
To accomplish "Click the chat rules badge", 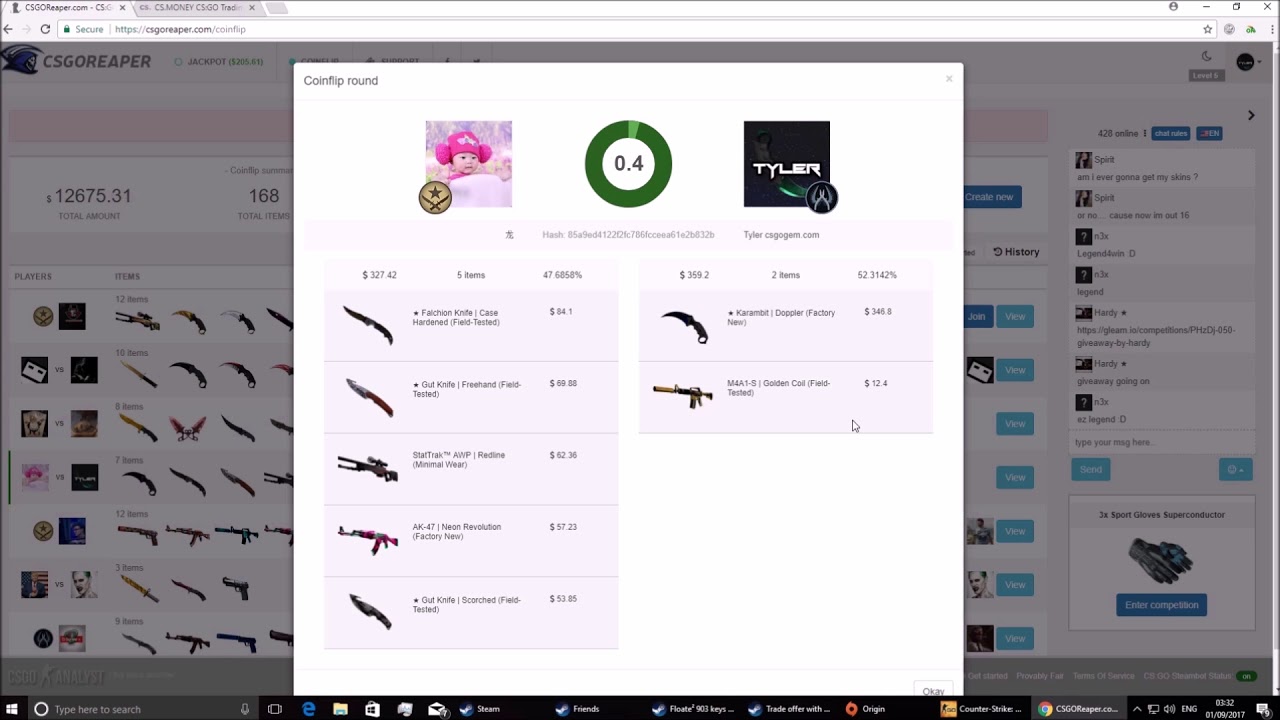I will 1171,133.
